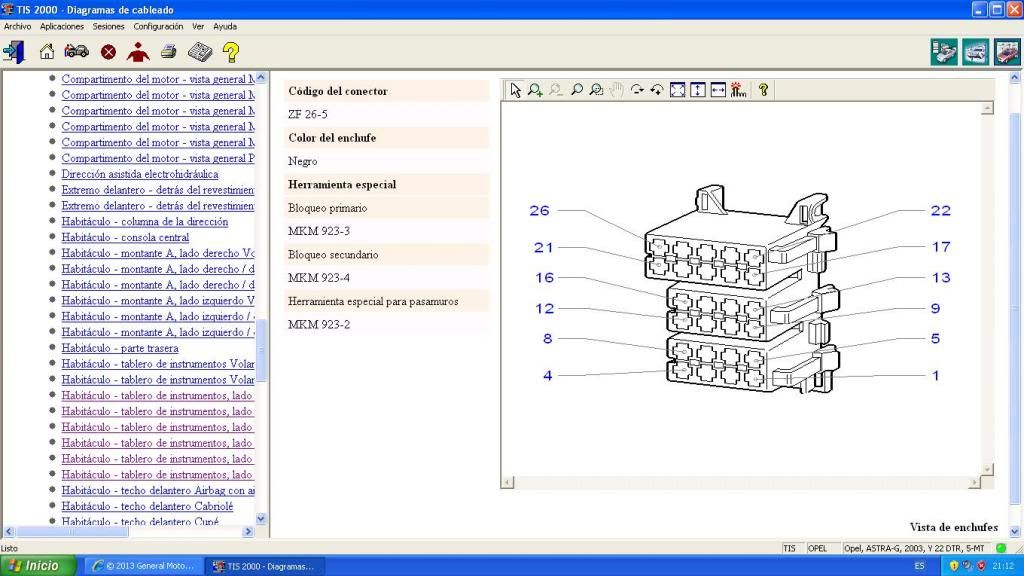Click tool number MKM 923-2
The height and width of the screenshot is (576, 1024).
click(319, 325)
